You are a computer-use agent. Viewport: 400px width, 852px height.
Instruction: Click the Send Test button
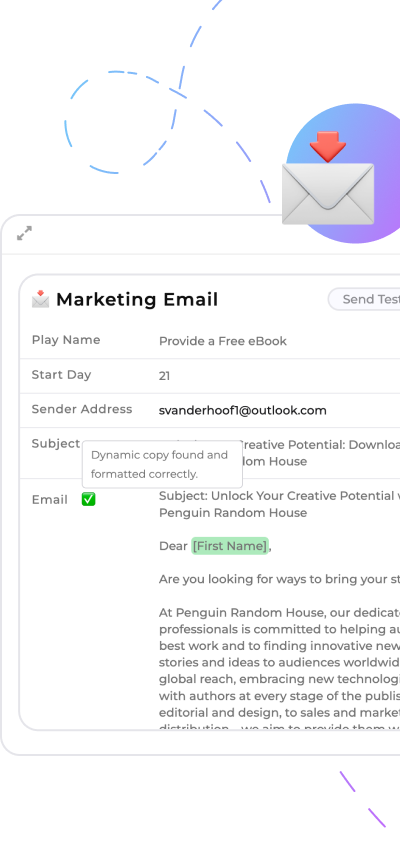point(364,299)
